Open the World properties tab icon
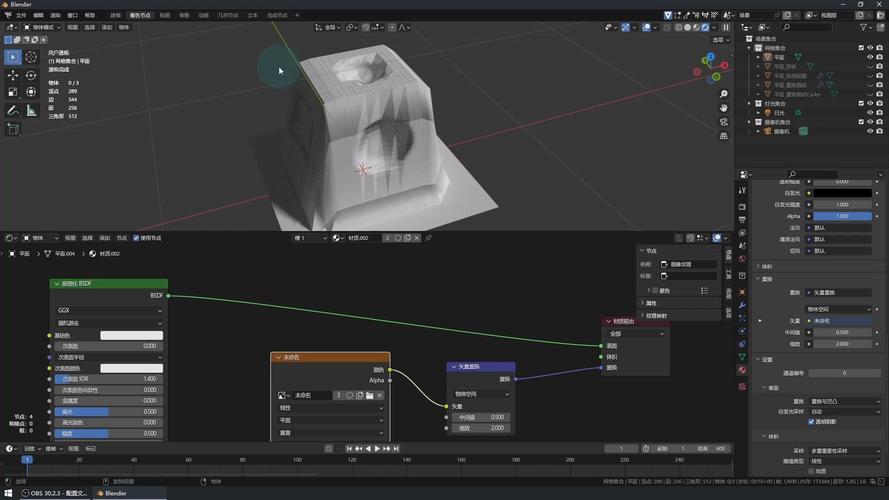Image resolution: width=889 pixels, height=500 pixels. (x=742, y=259)
